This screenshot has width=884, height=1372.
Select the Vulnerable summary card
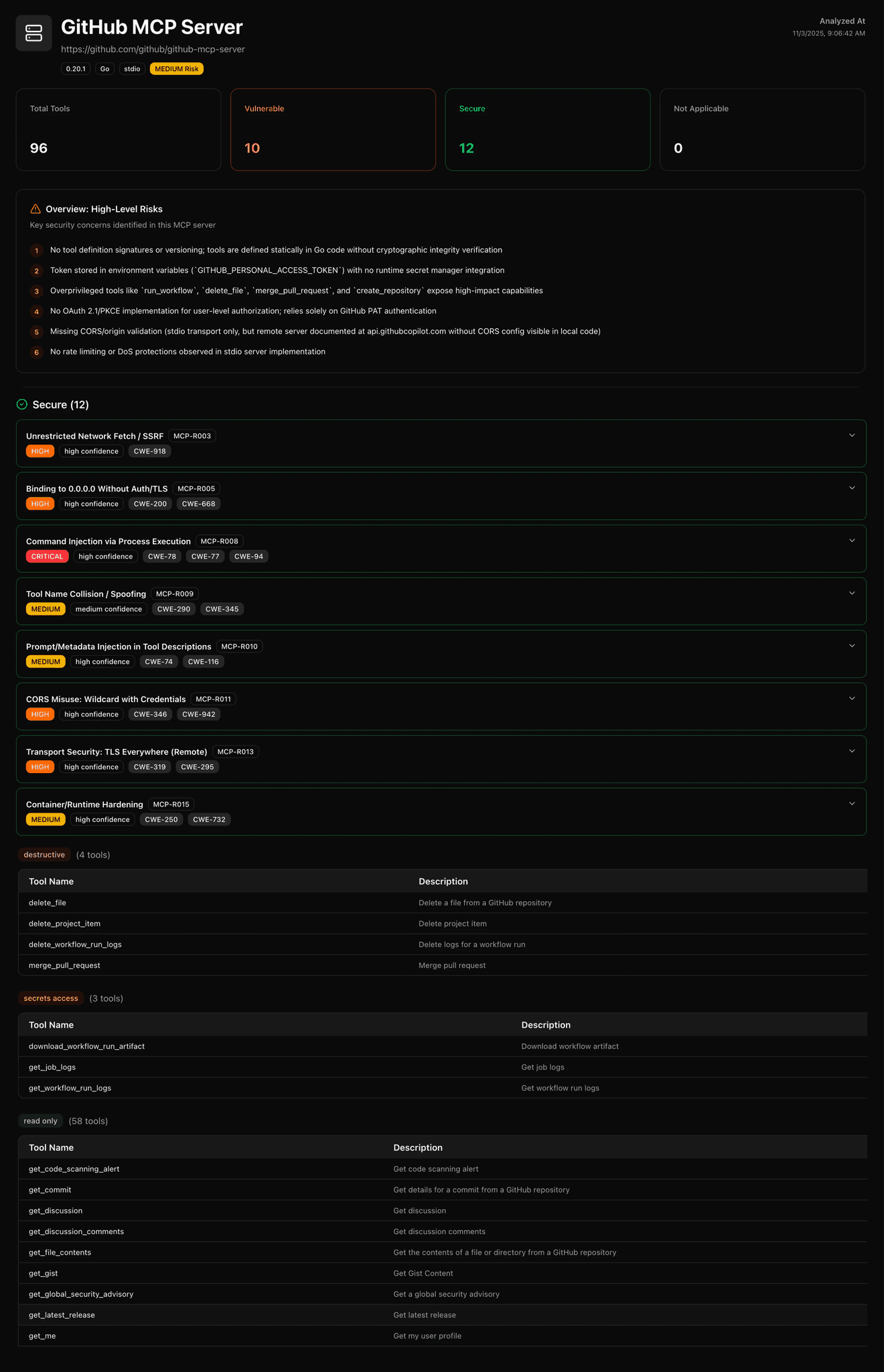333,129
